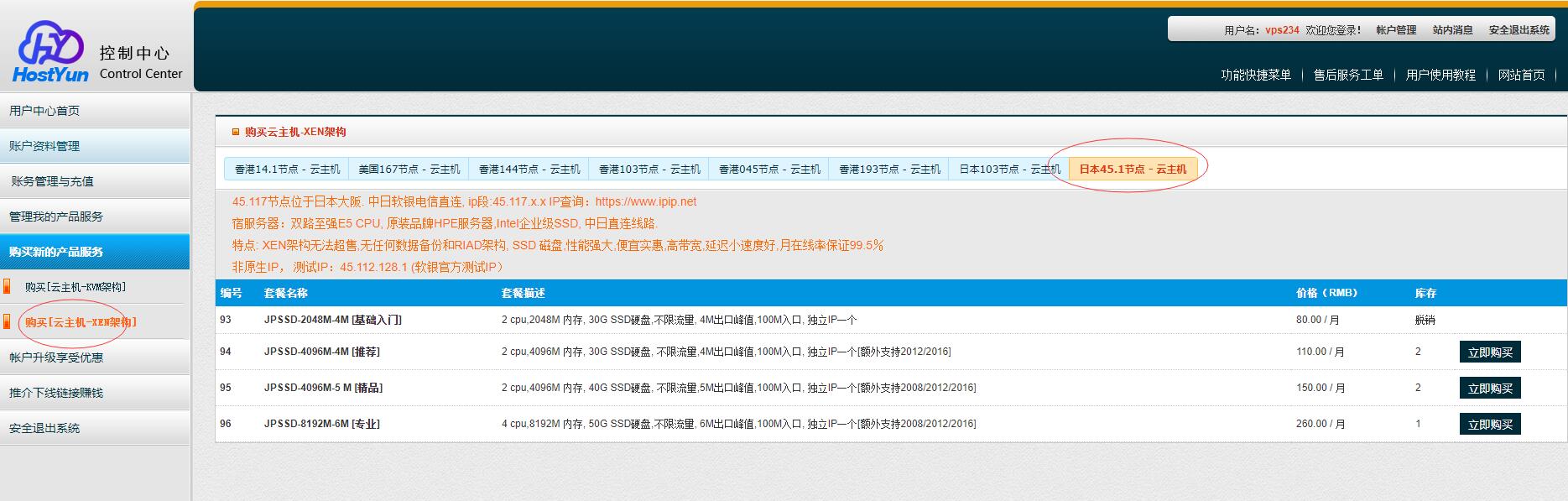Click the 套餐名称 column header
Screen dimensions: 1568x501
[x=285, y=293]
